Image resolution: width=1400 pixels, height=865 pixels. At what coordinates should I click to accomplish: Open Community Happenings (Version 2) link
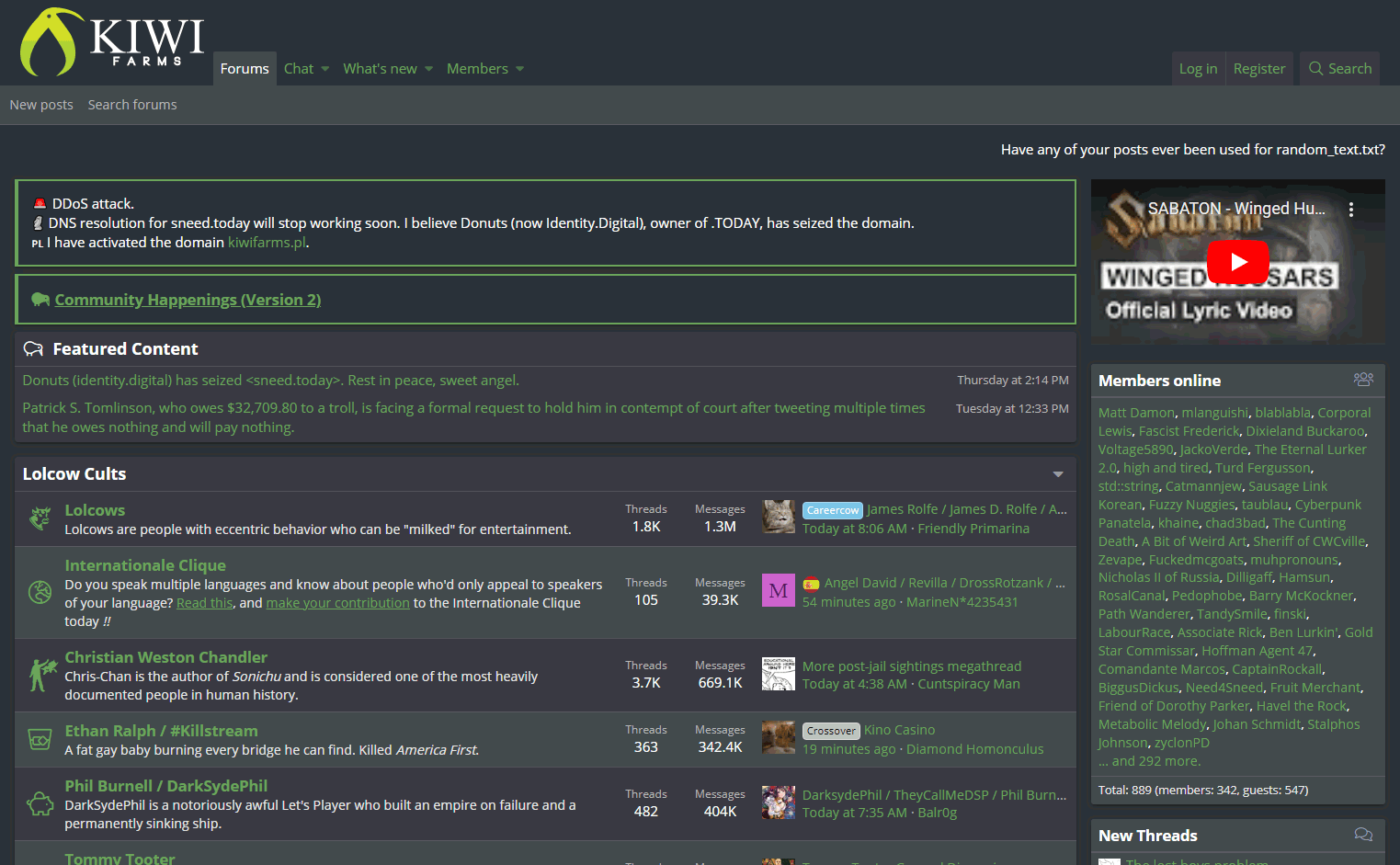pos(188,300)
